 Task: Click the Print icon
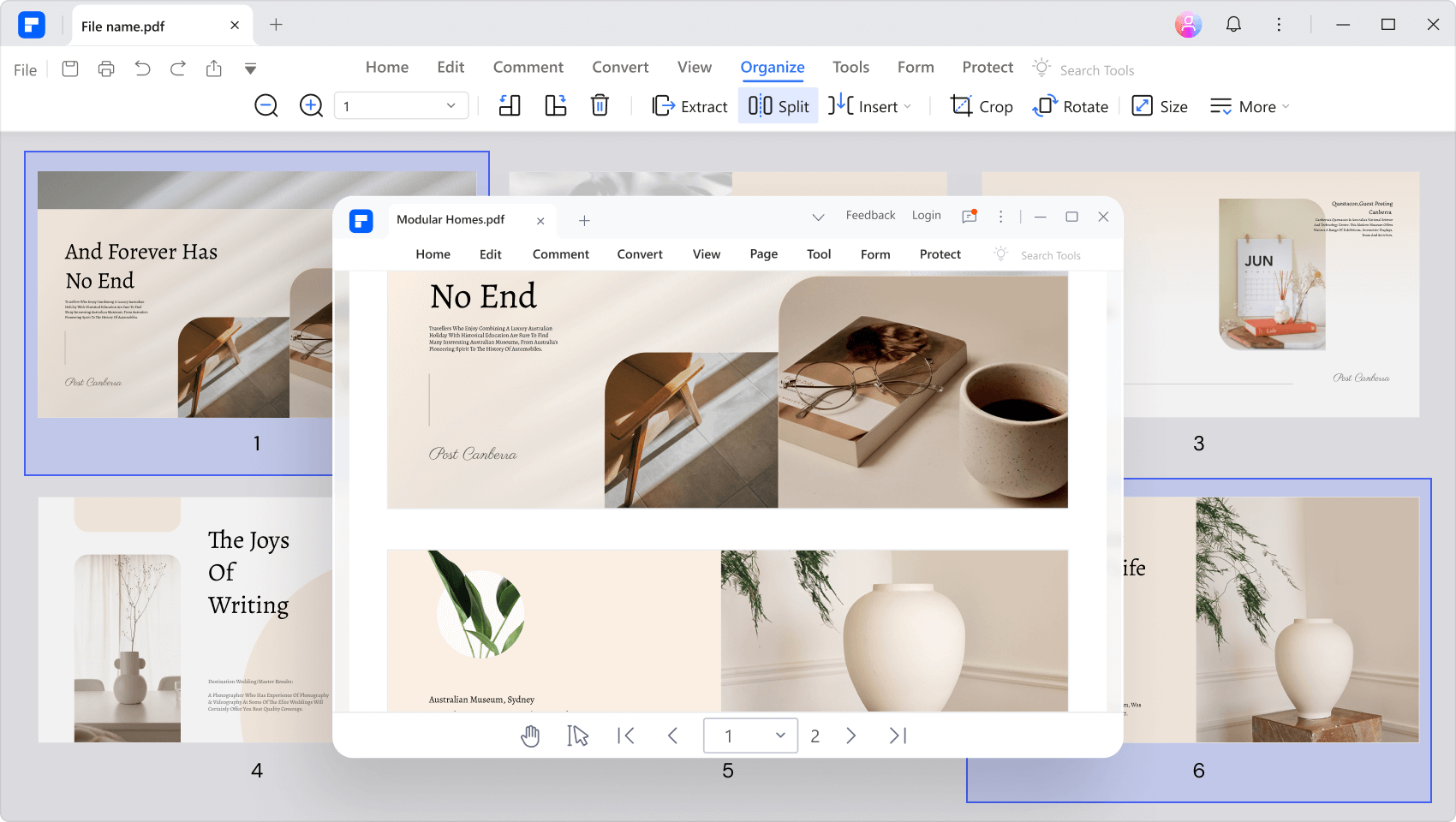coord(106,68)
